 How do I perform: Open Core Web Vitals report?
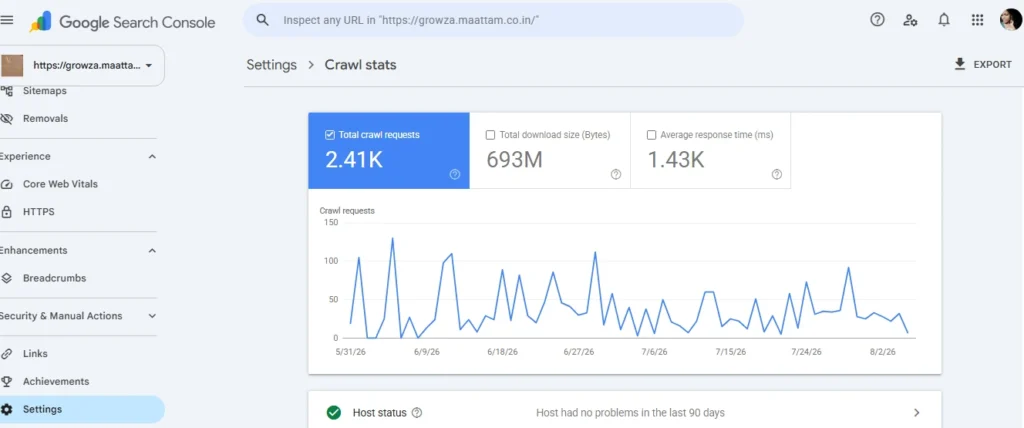(x=60, y=184)
